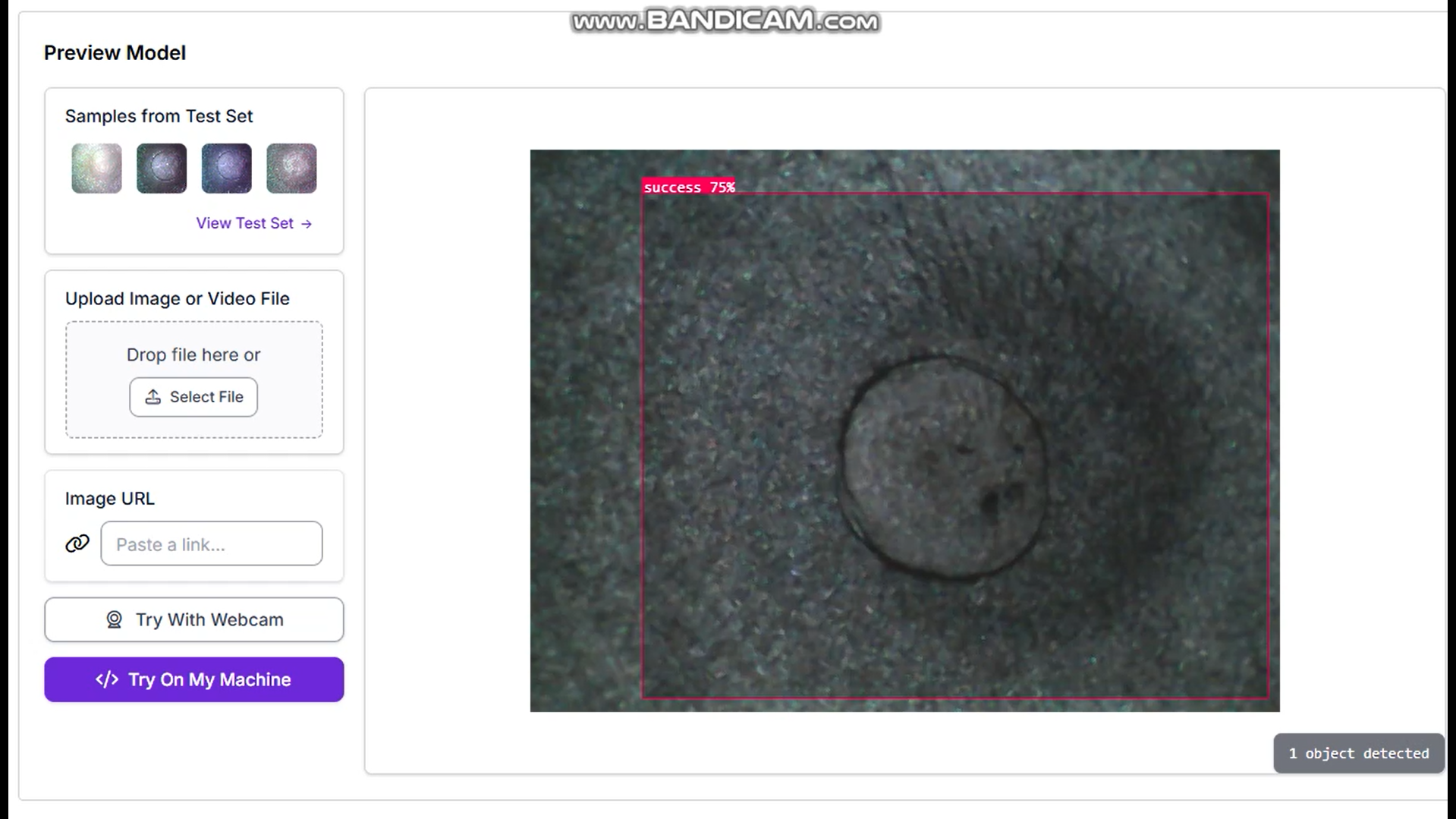Click the code brackets icon
The image size is (1456, 819).
point(107,679)
